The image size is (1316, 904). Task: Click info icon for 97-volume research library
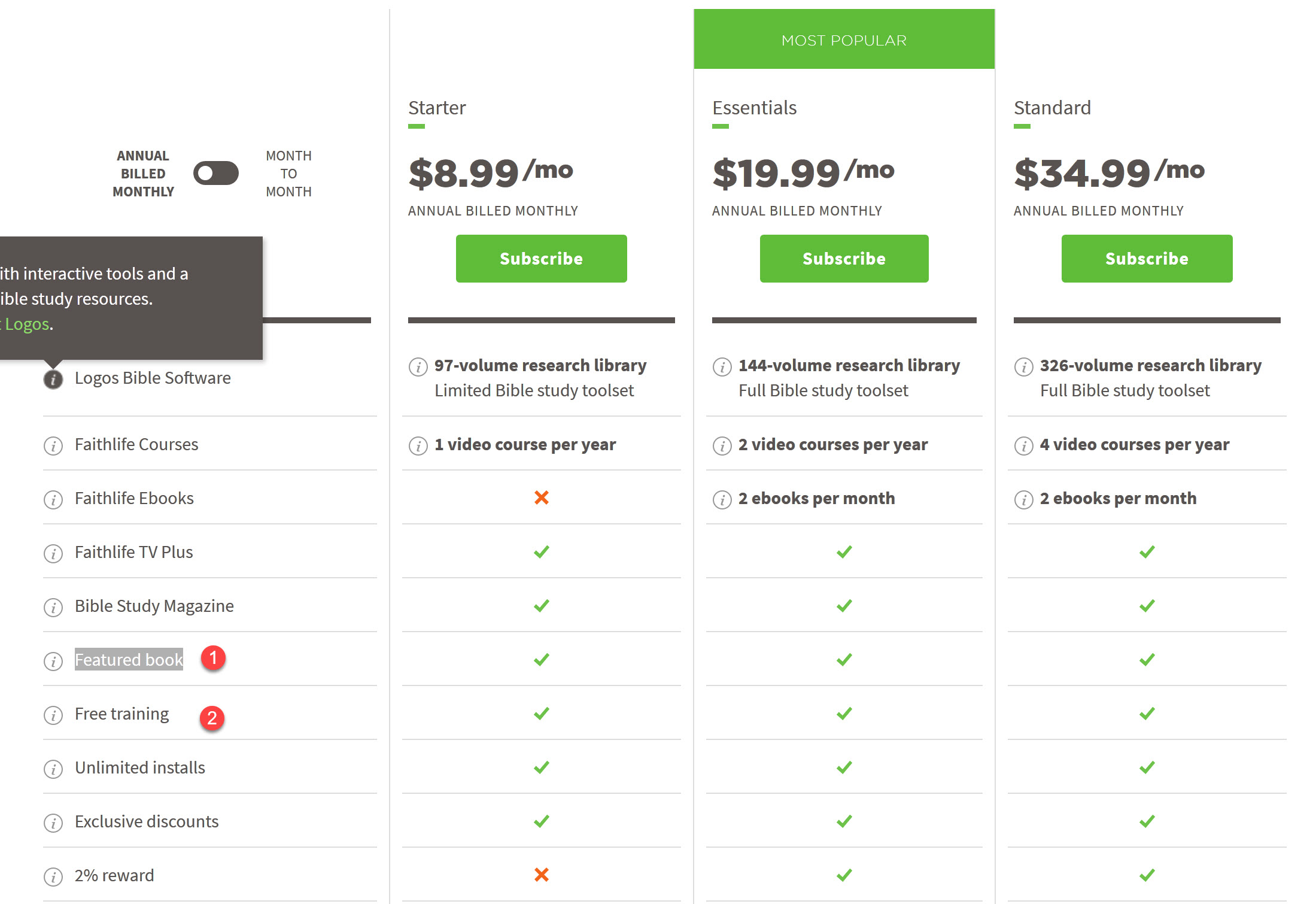click(418, 366)
